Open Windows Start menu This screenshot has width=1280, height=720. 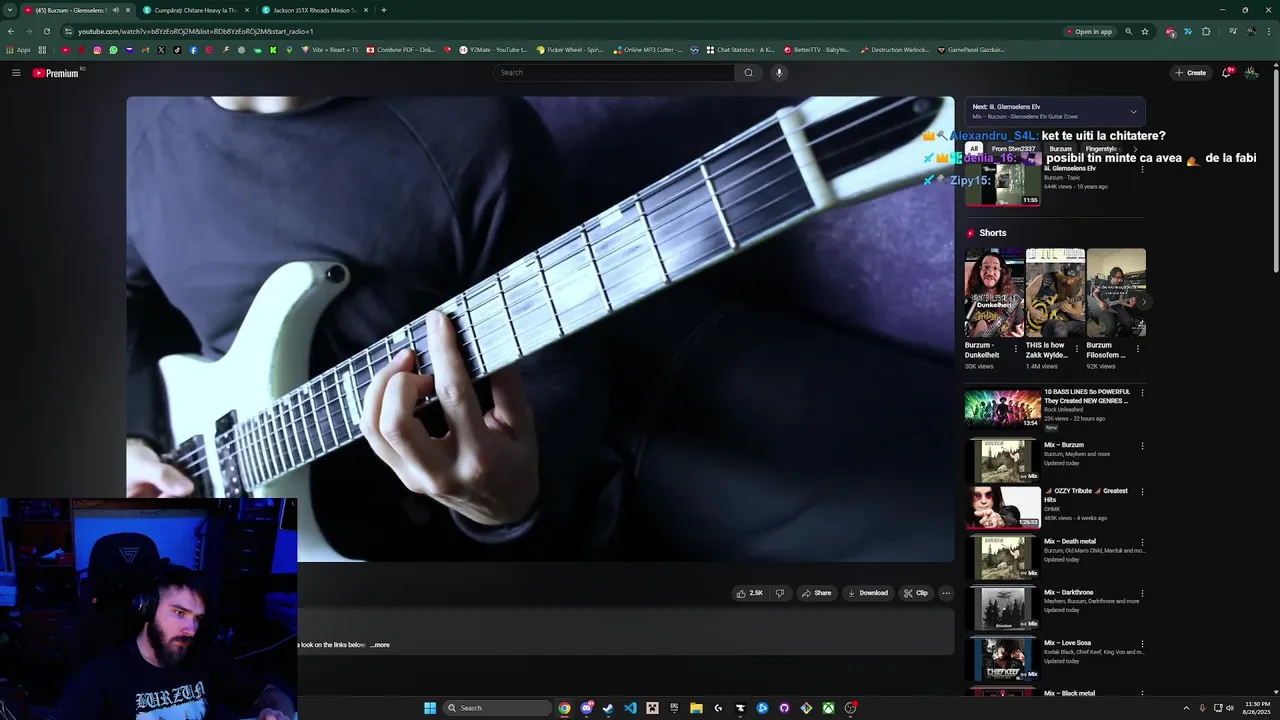pyautogui.click(x=430, y=708)
